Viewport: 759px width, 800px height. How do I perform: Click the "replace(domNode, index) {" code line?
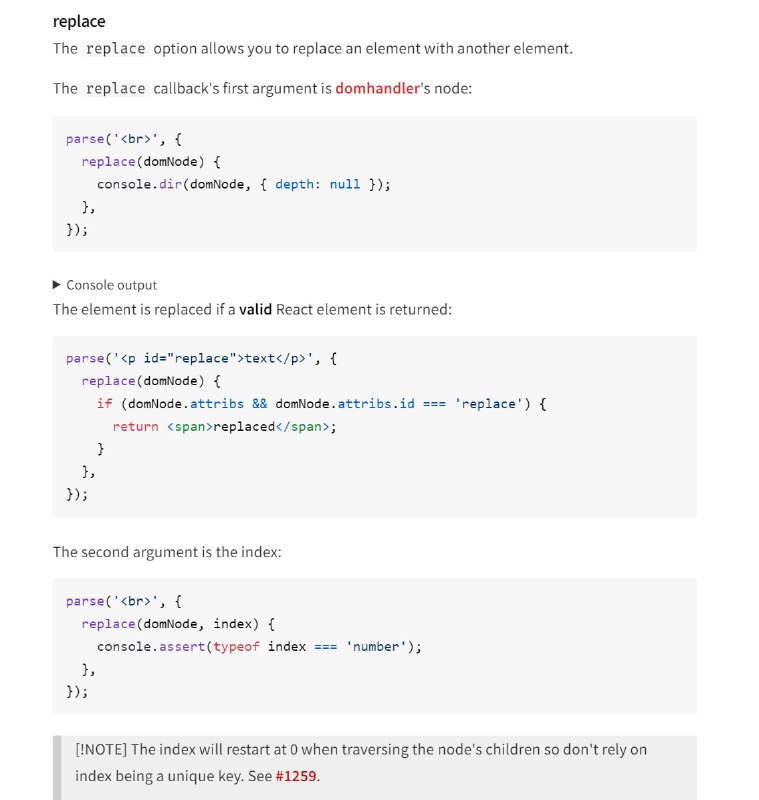178,623
